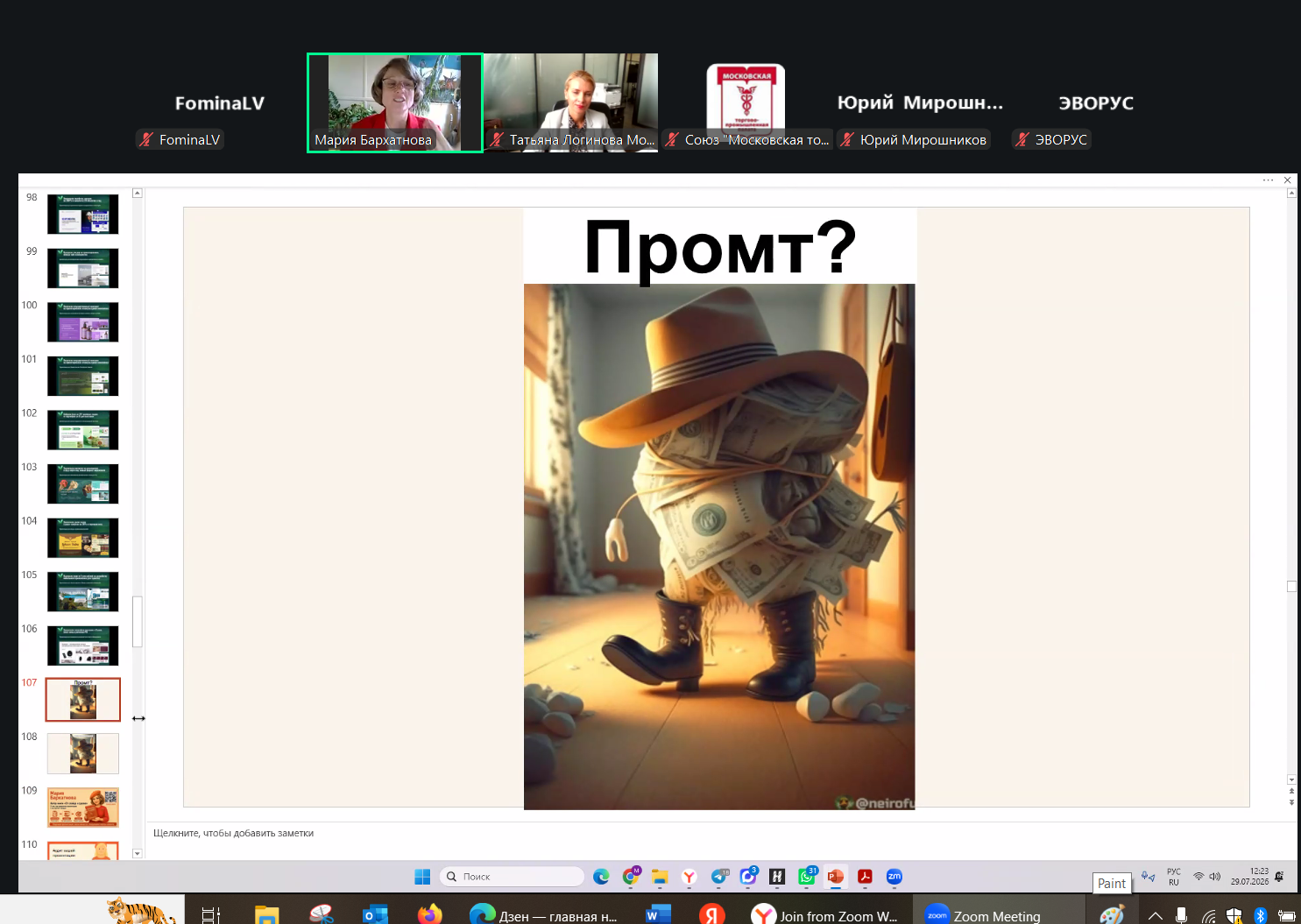
Task: Select slide 98 thumbnail
Action: (x=82, y=214)
